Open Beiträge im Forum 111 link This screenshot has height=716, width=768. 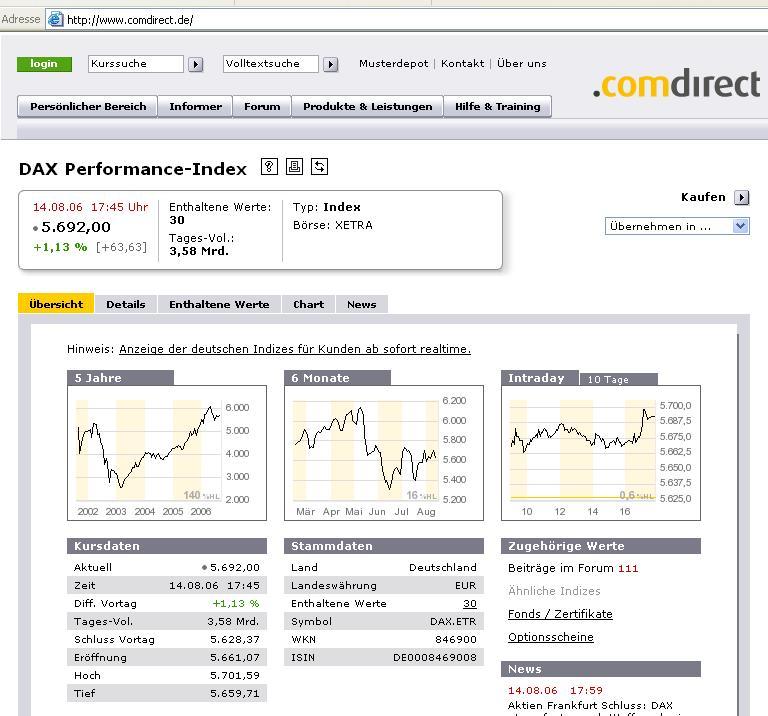[573, 568]
